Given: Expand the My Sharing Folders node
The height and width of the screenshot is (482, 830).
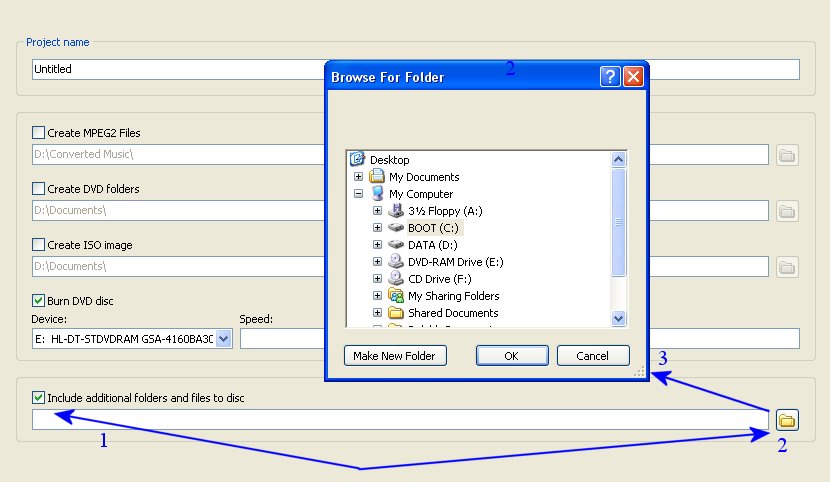Looking at the screenshot, I should [x=377, y=295].
